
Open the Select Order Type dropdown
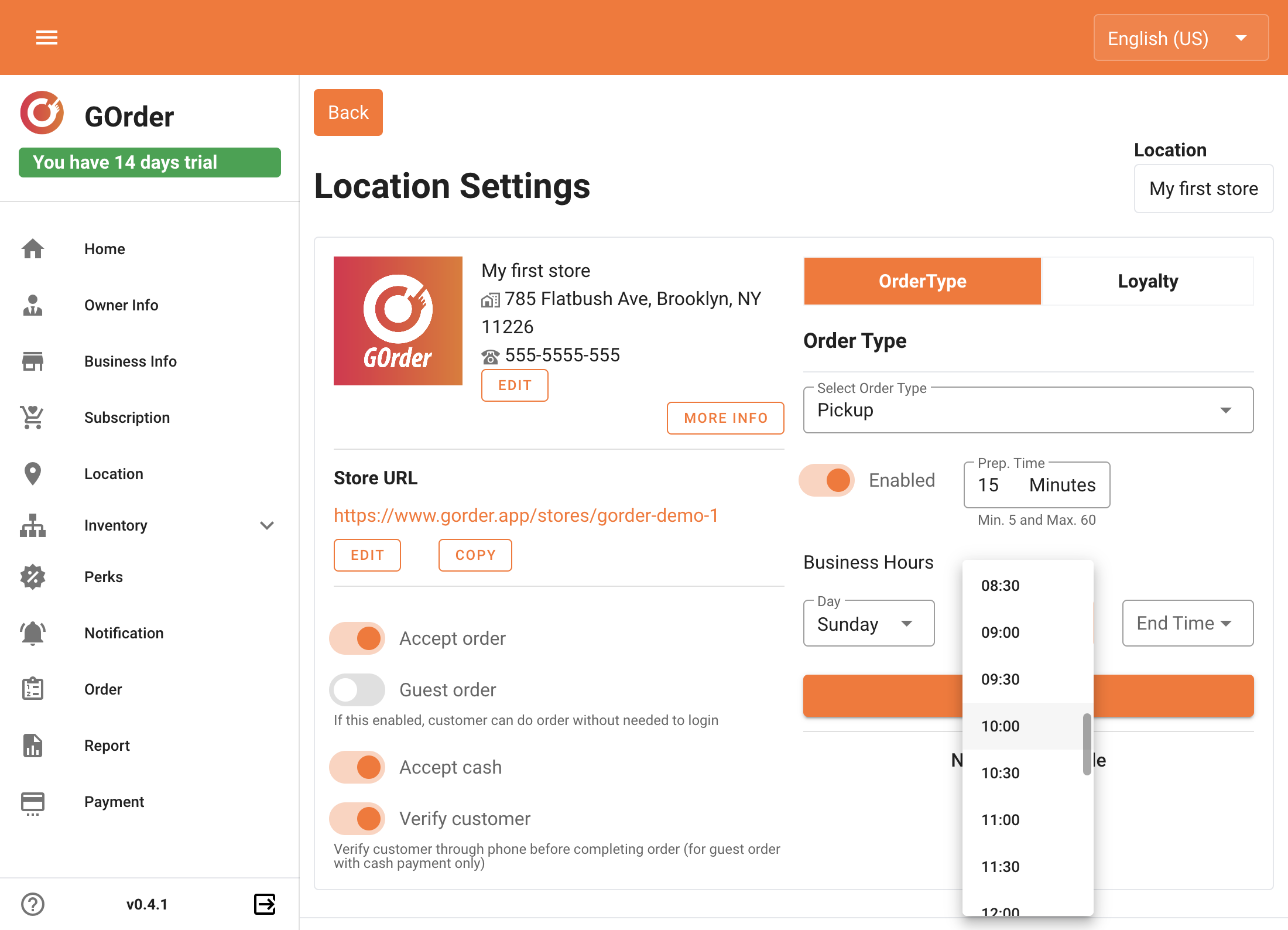[x=1029, y=410]
